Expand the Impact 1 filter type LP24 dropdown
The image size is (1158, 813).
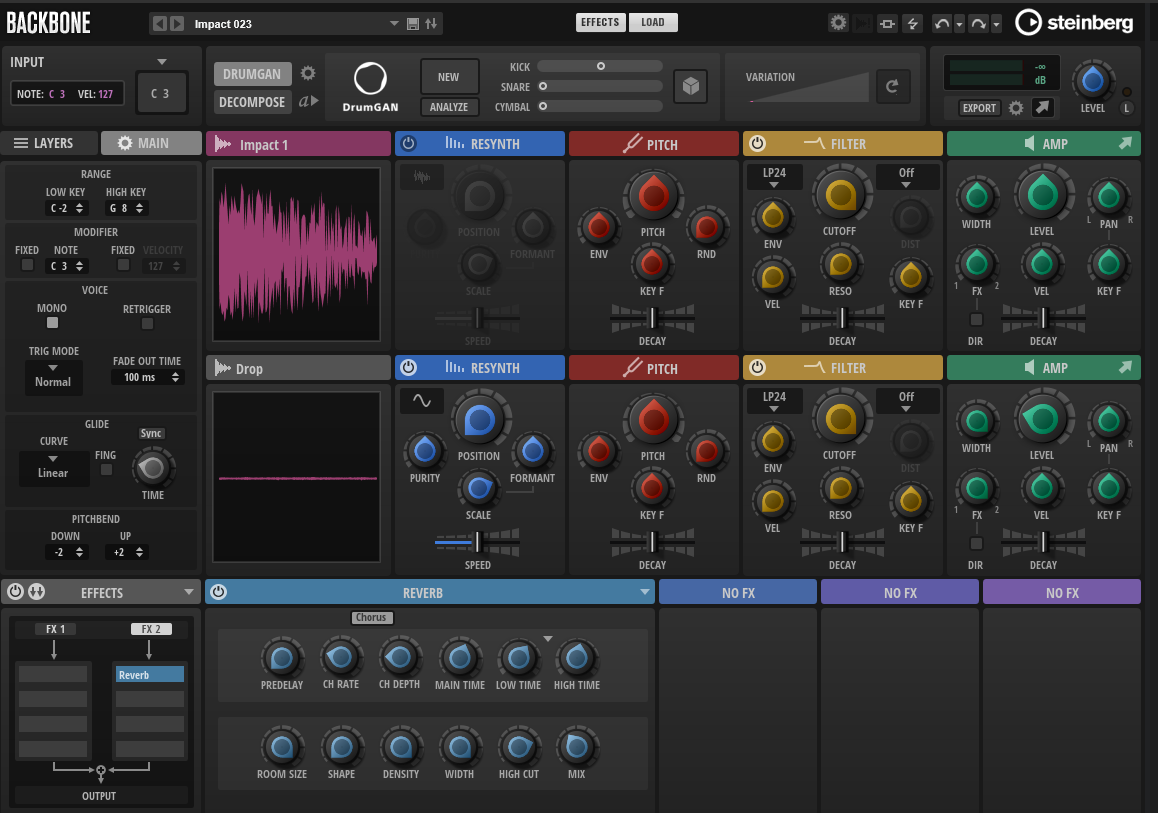click(x=774, y=178)
